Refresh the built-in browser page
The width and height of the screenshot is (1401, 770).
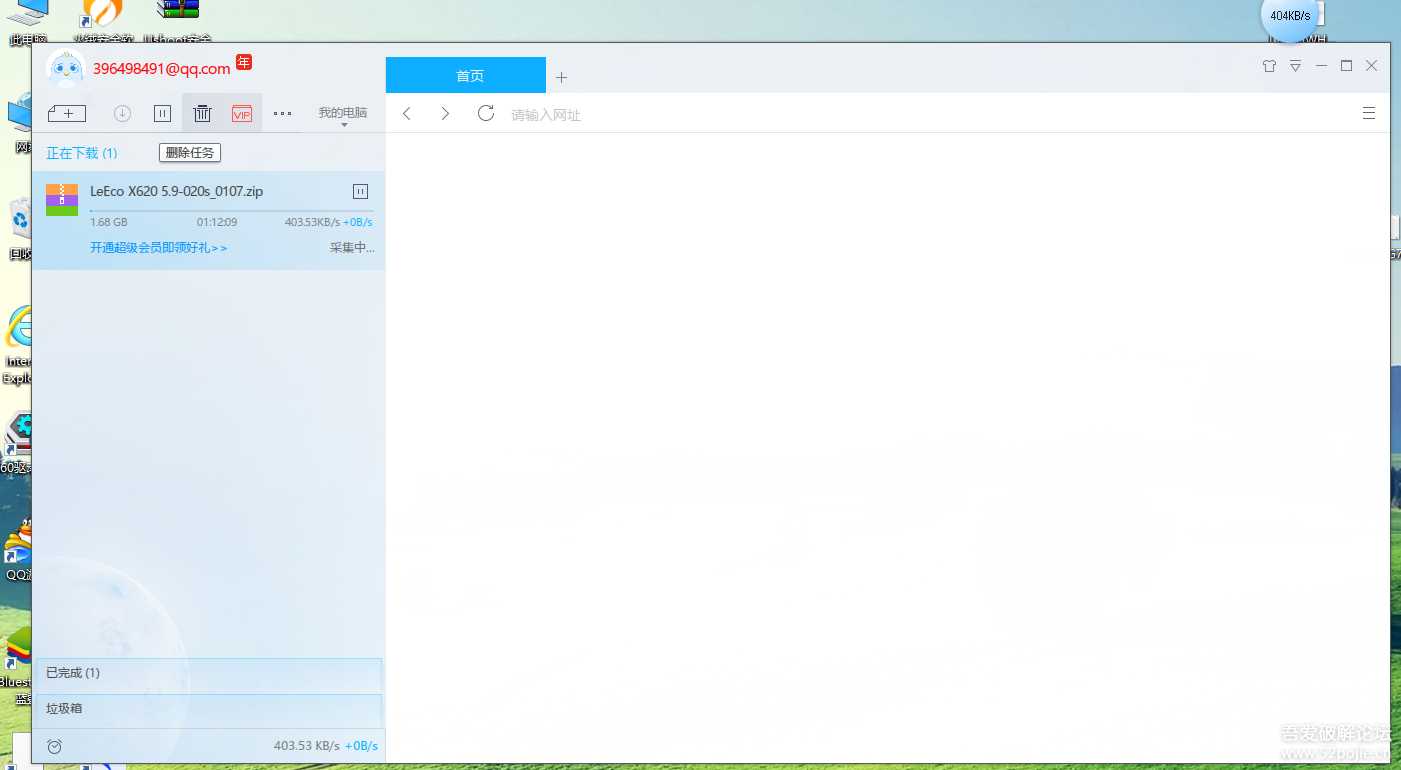(x=486, y=113)
